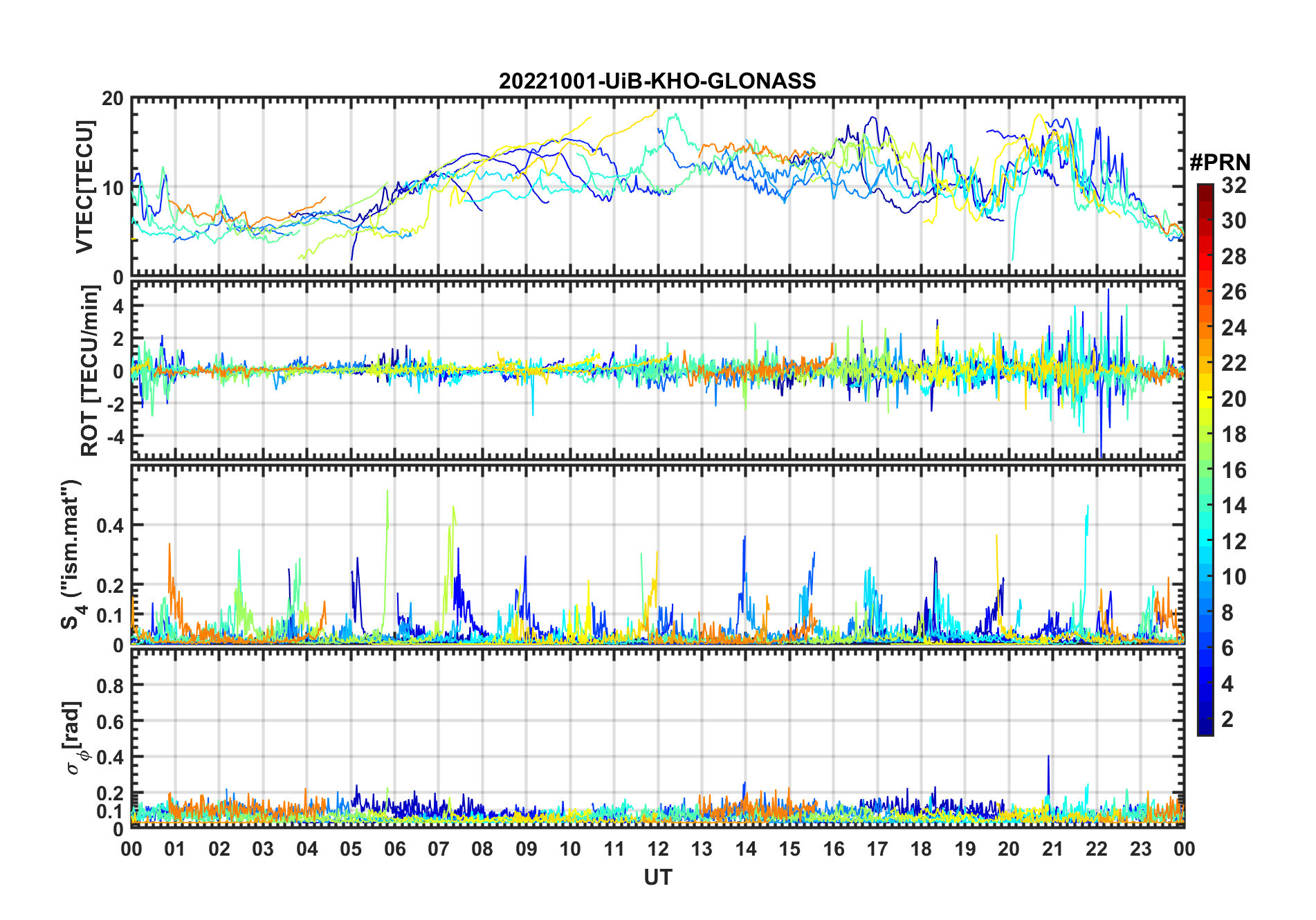This screenshot has height=920, width=1316.
Task: Click the x-axis tick label 18
Action: pos(921,849)
